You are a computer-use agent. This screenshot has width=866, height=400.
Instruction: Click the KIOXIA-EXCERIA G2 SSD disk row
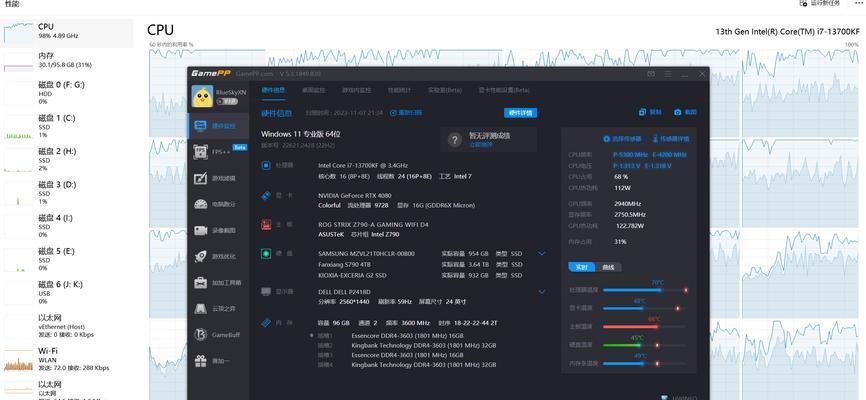click(420, 275)
